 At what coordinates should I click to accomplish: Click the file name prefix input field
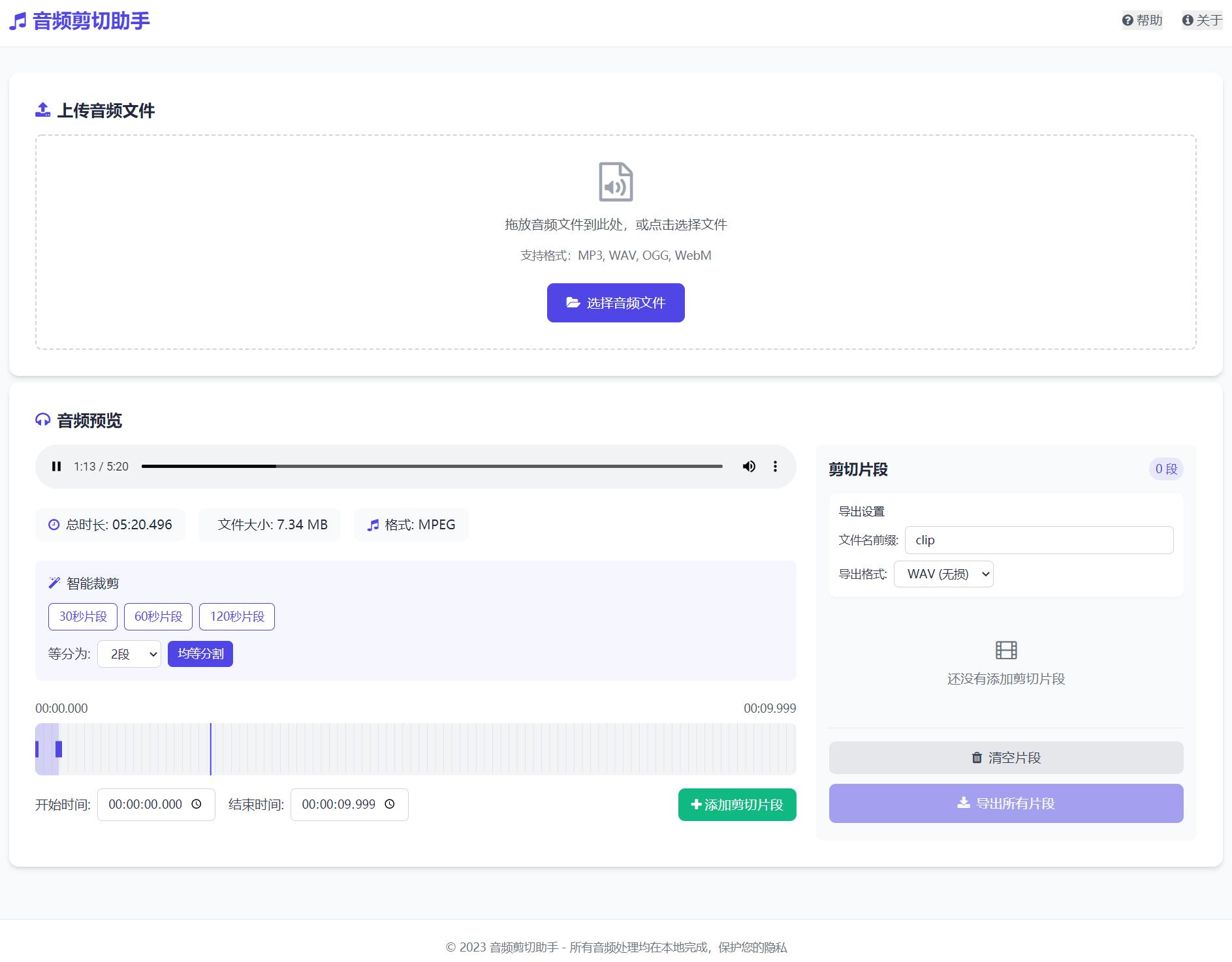pos(1039,540)
